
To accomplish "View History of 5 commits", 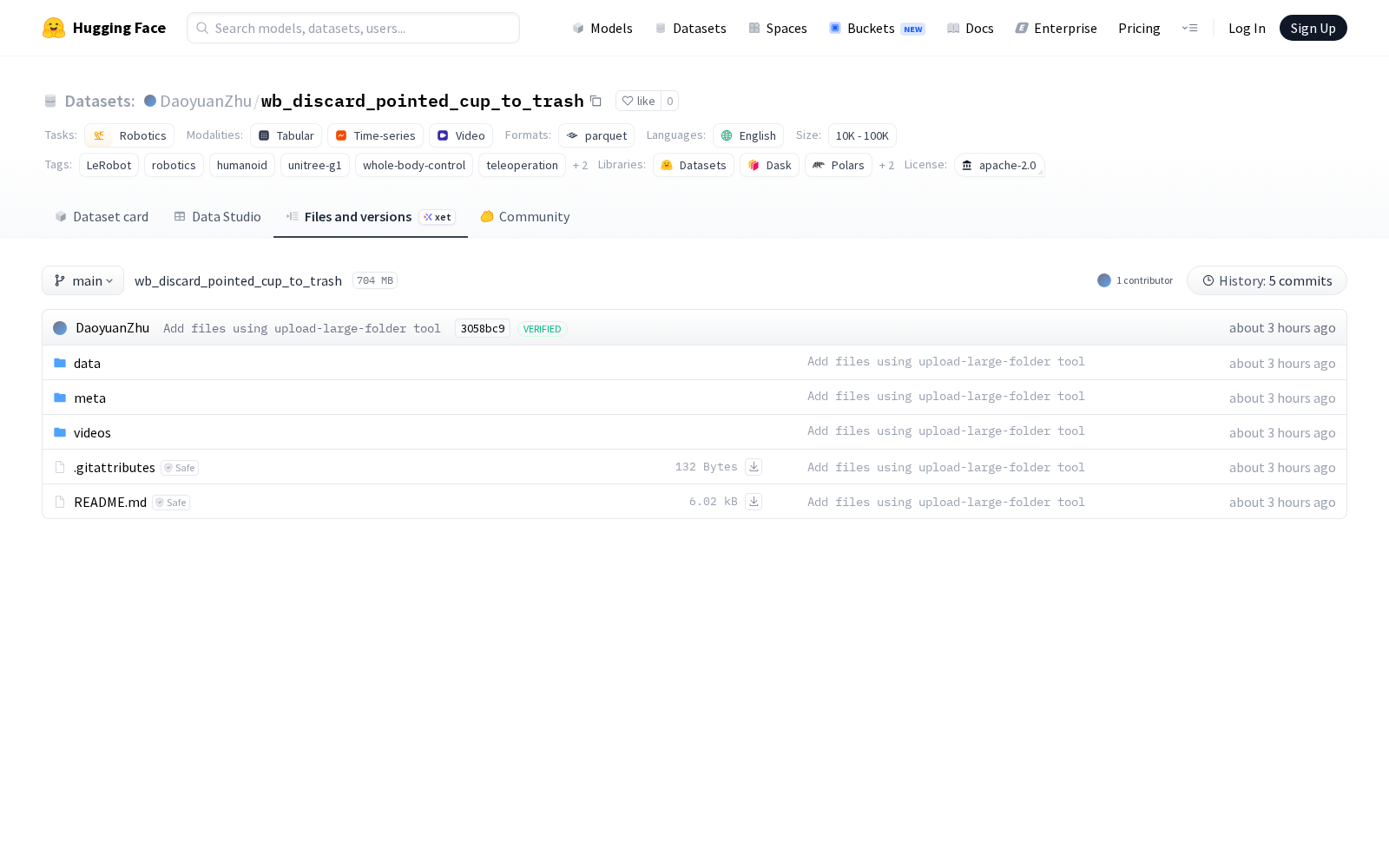I will click(1267, 280).
